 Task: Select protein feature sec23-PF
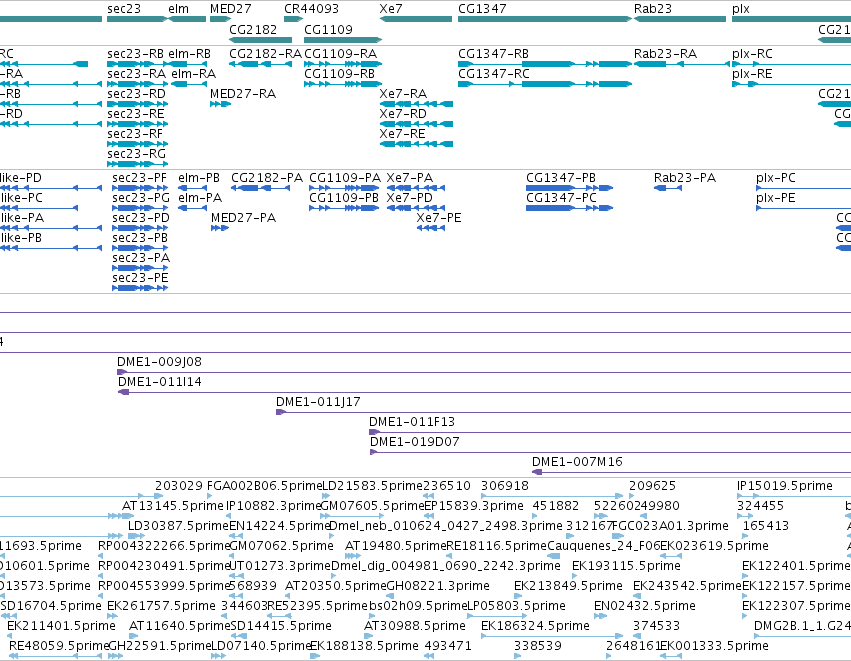[140, 188]
